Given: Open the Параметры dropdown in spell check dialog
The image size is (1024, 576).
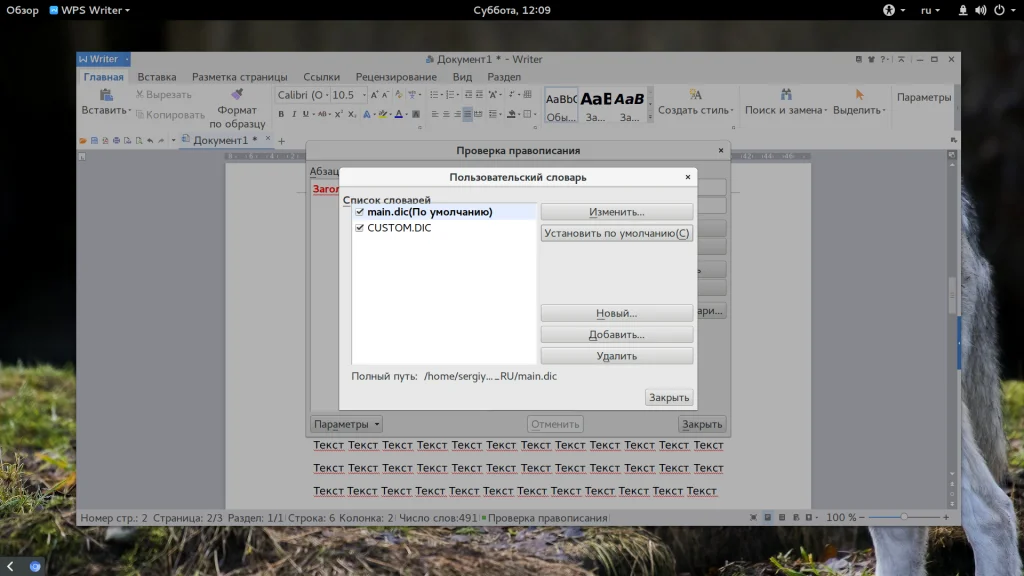Looking at the screenshot, I should point(346,424).
